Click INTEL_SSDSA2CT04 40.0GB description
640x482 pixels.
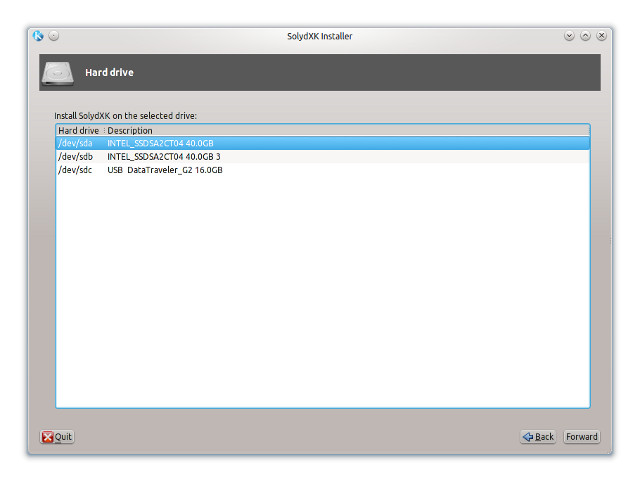coord(160,143)
